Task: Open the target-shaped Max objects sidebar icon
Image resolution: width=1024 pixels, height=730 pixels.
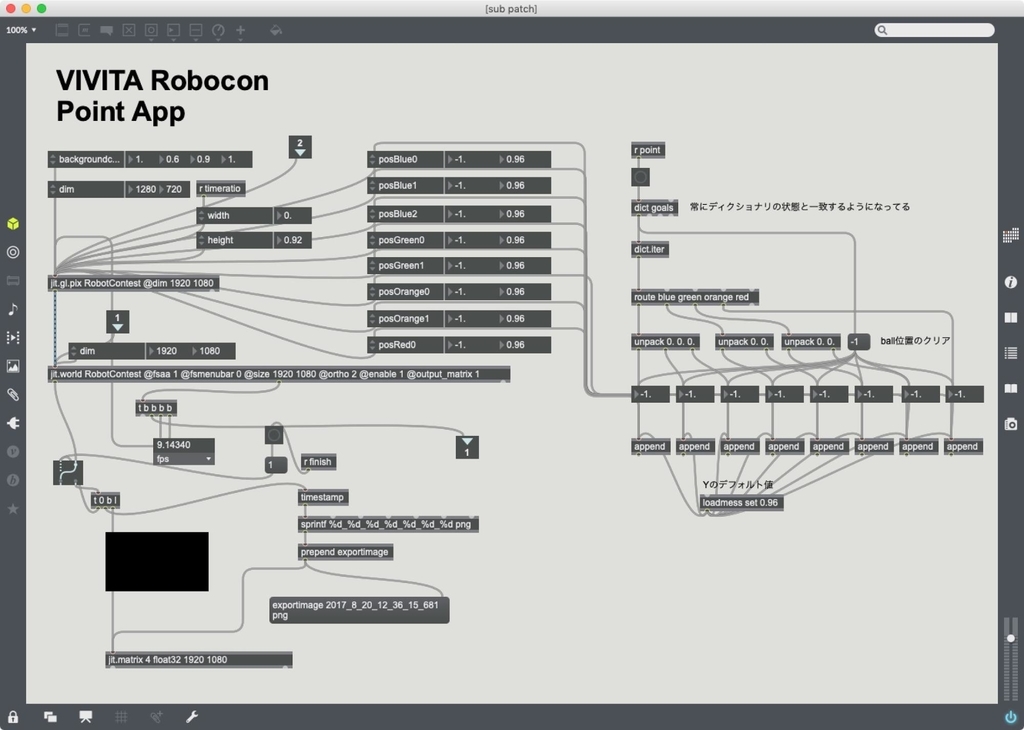Action: click(x=13, y=252)
